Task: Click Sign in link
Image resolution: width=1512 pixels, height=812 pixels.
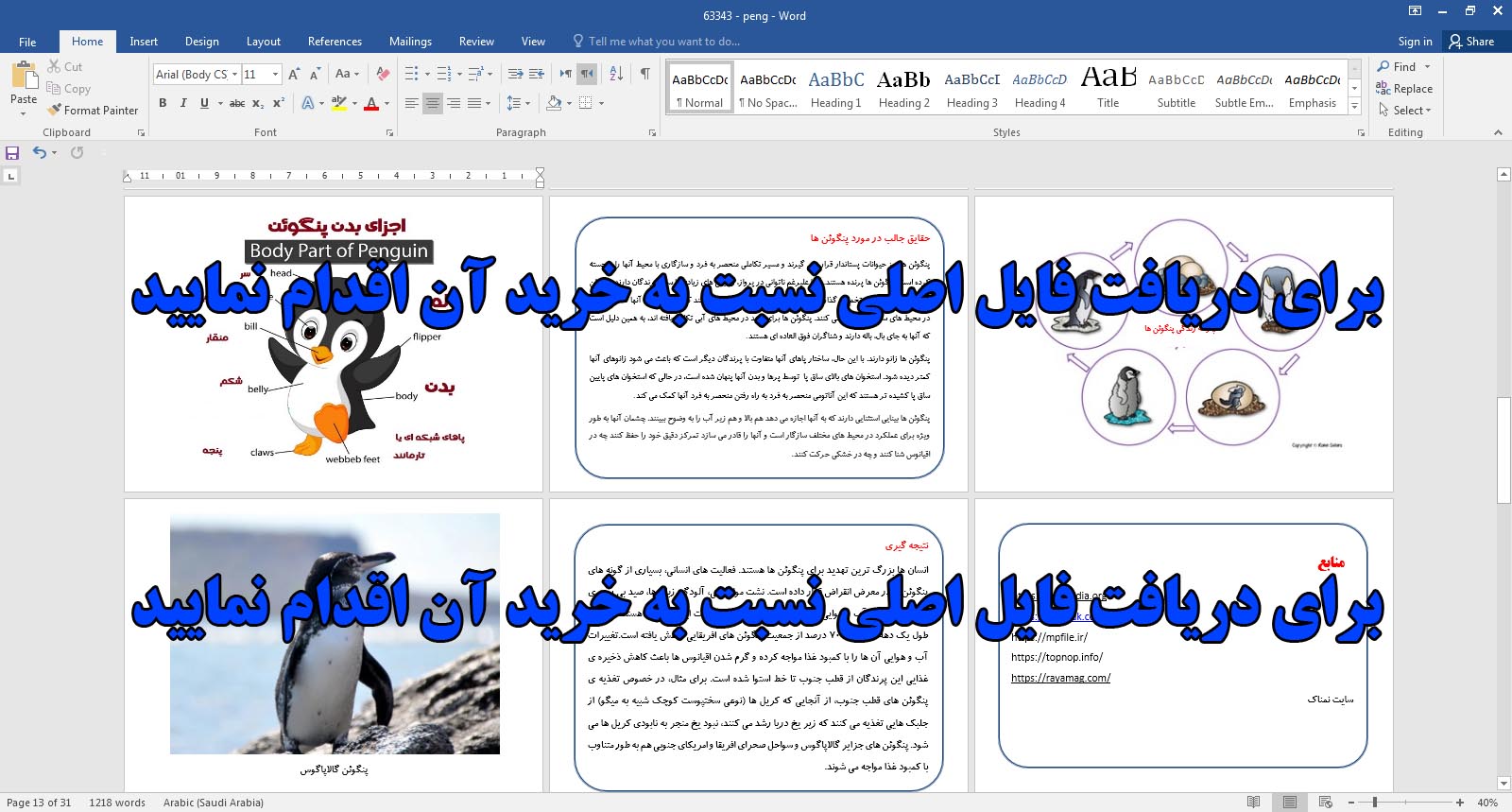Action: 1415,42
